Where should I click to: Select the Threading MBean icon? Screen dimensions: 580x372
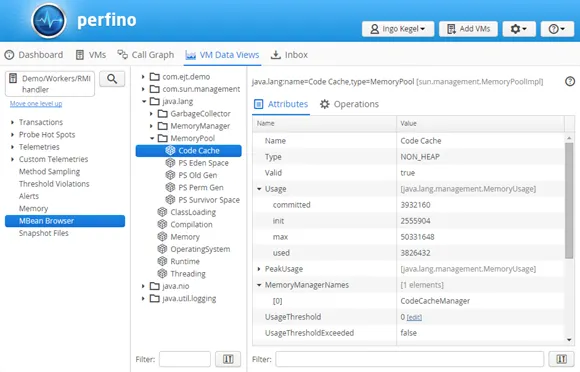pos(162,274)
